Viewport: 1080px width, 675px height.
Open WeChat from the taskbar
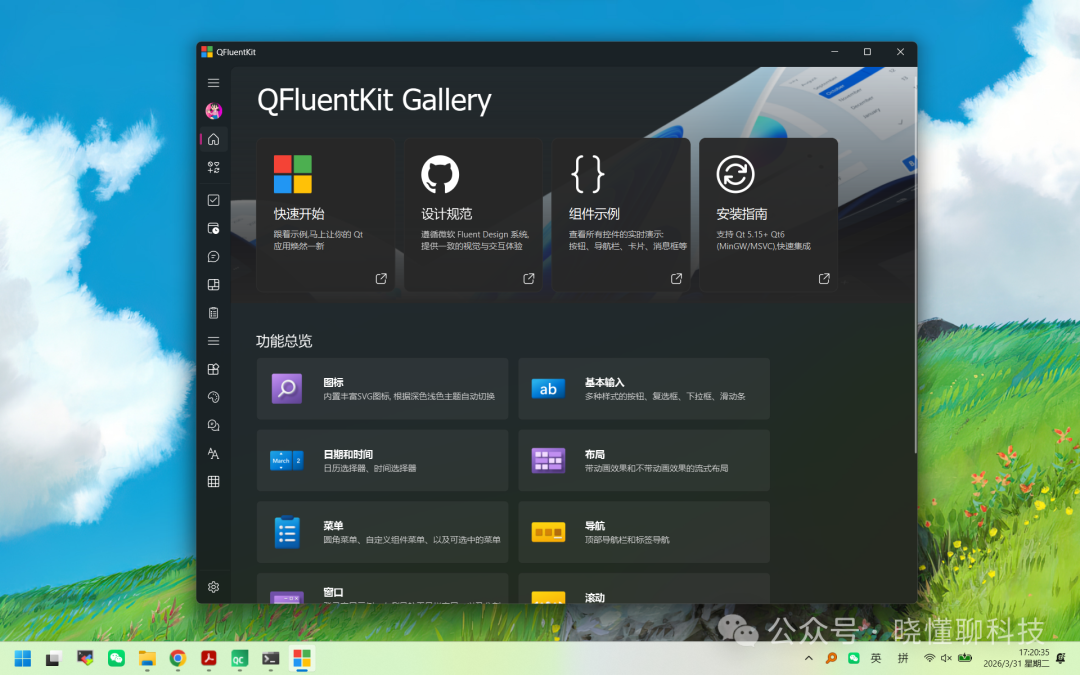(116, 658)
